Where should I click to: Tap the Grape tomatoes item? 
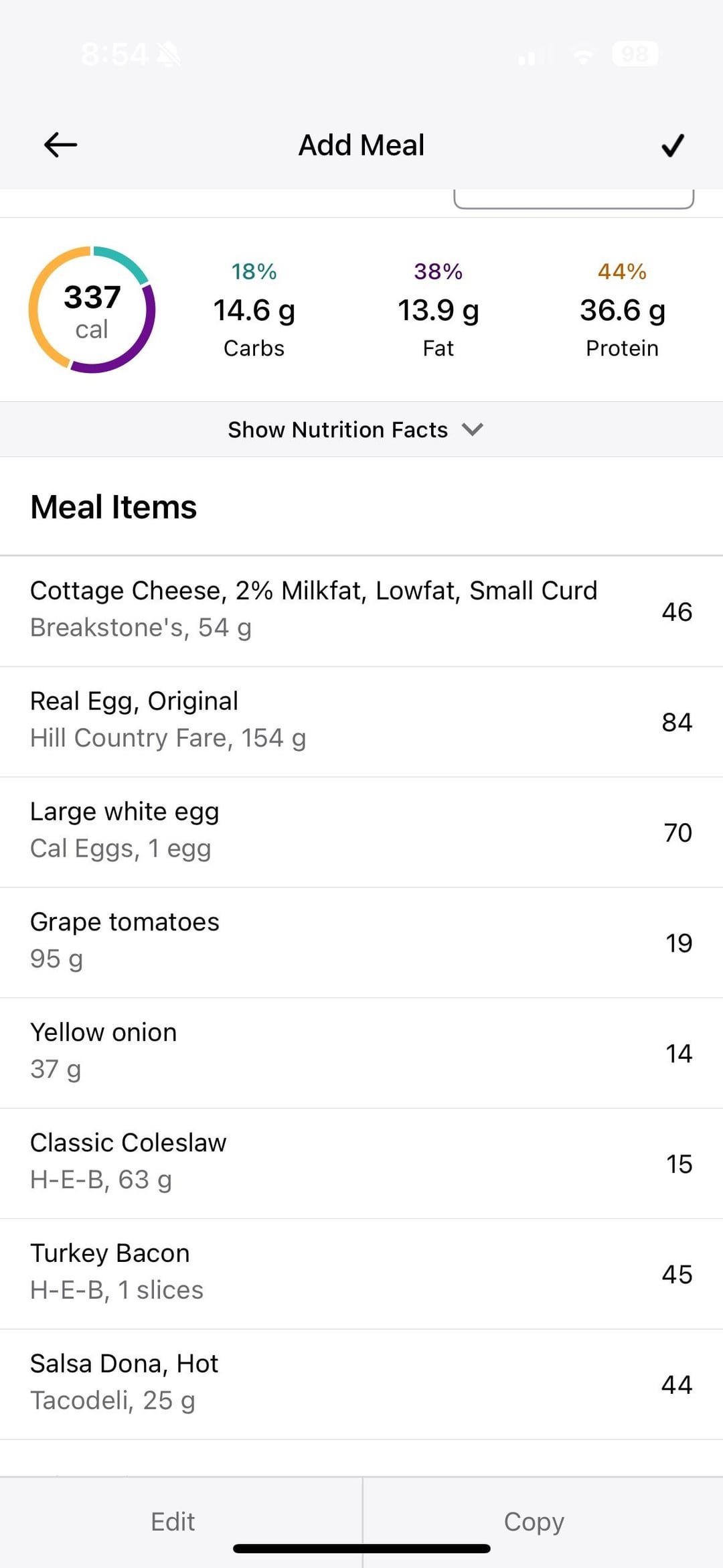point(361,942)
